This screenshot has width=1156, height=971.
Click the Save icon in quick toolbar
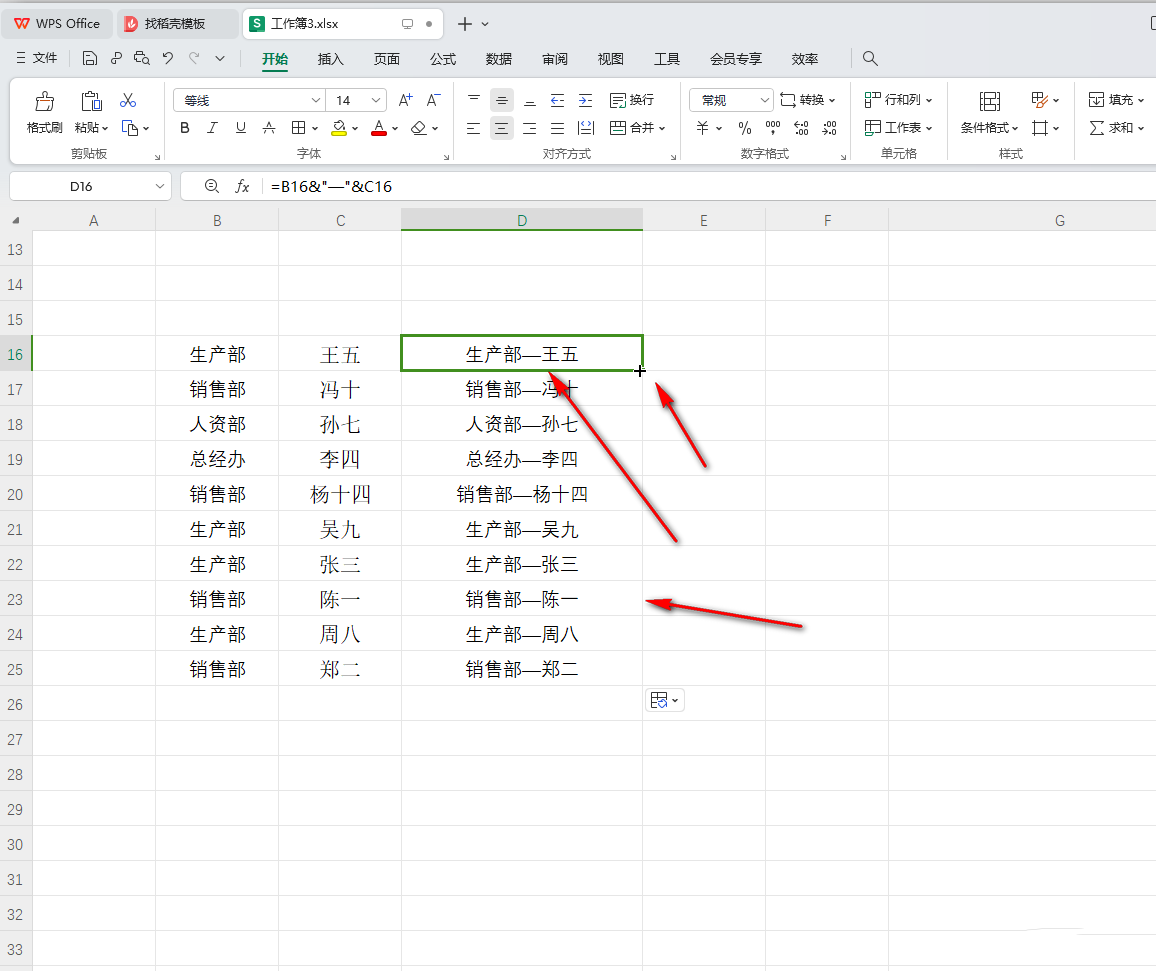click(89, 58)
